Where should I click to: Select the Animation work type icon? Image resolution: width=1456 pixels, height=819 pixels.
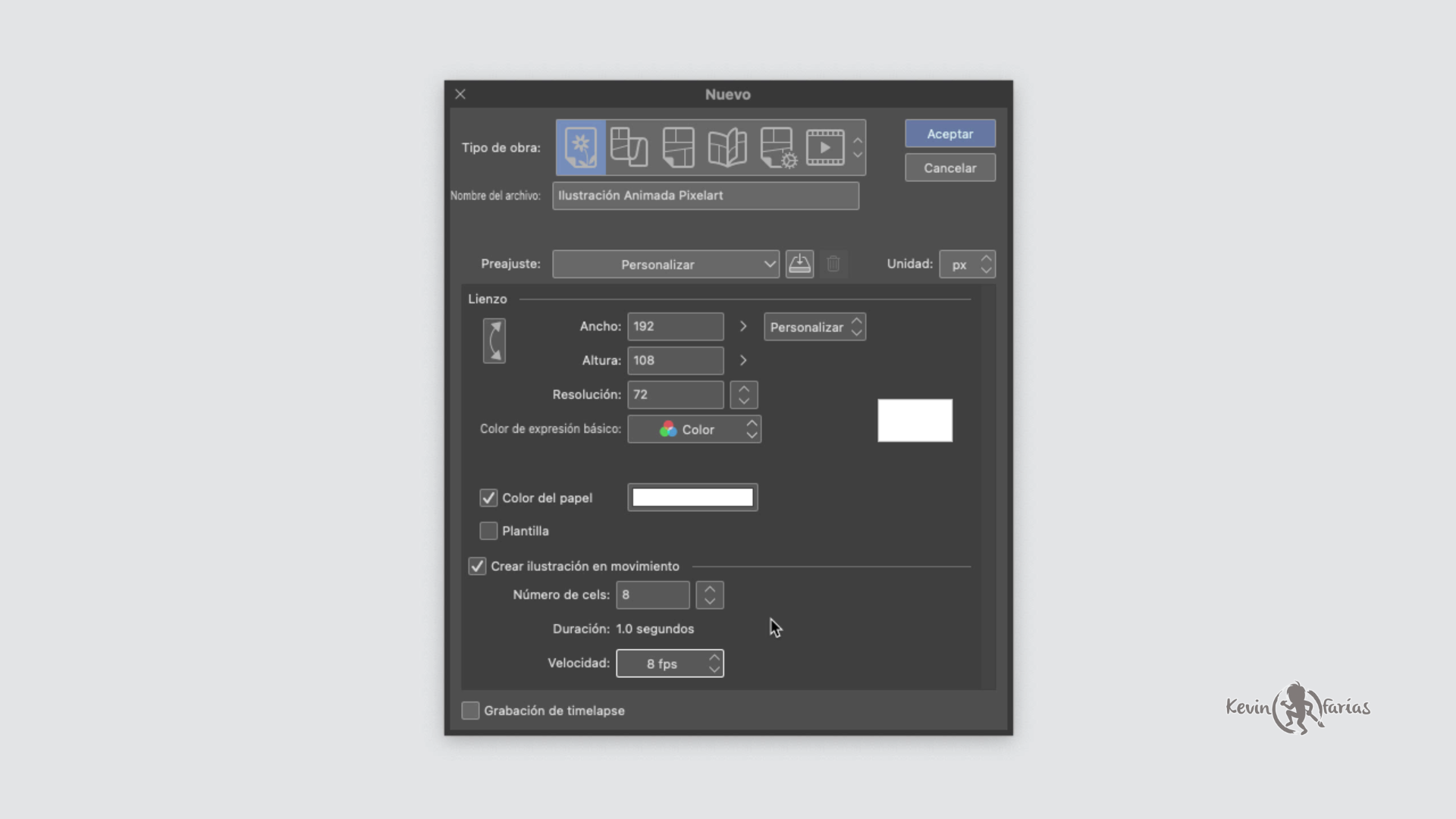click(x=825, y=147)
